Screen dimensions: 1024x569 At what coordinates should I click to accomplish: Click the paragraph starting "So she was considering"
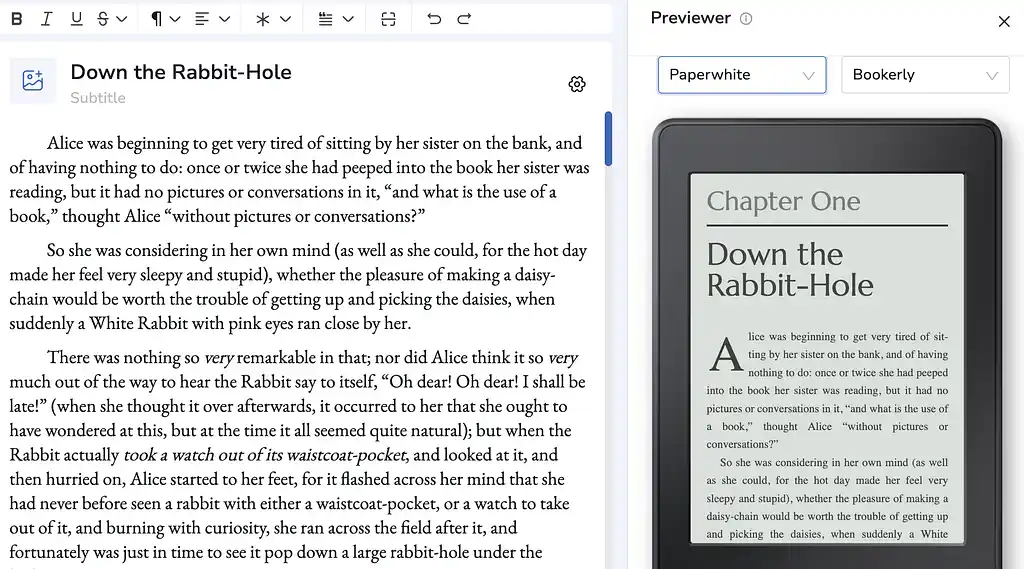coord(299,286)
